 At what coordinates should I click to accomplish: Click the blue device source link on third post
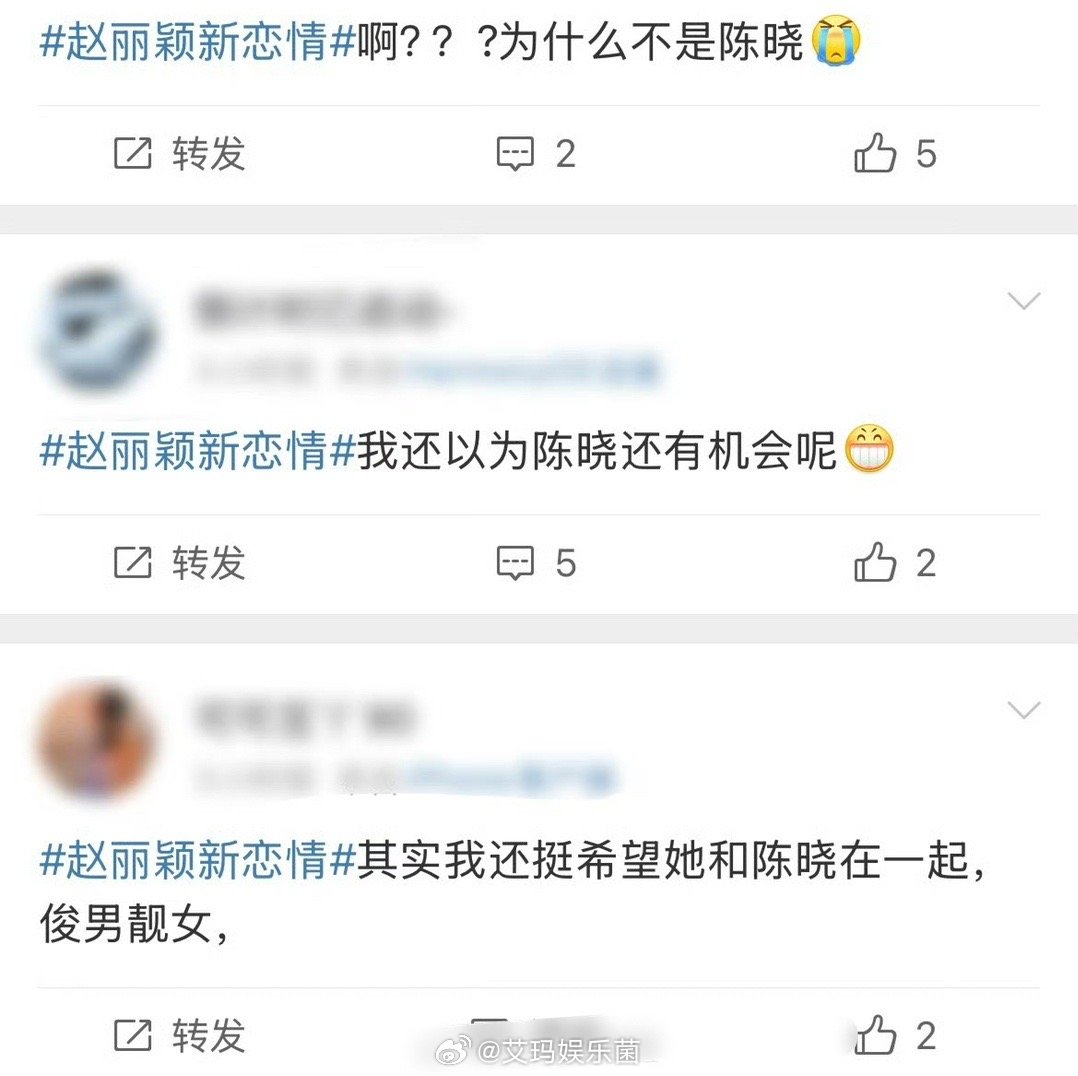510,778
